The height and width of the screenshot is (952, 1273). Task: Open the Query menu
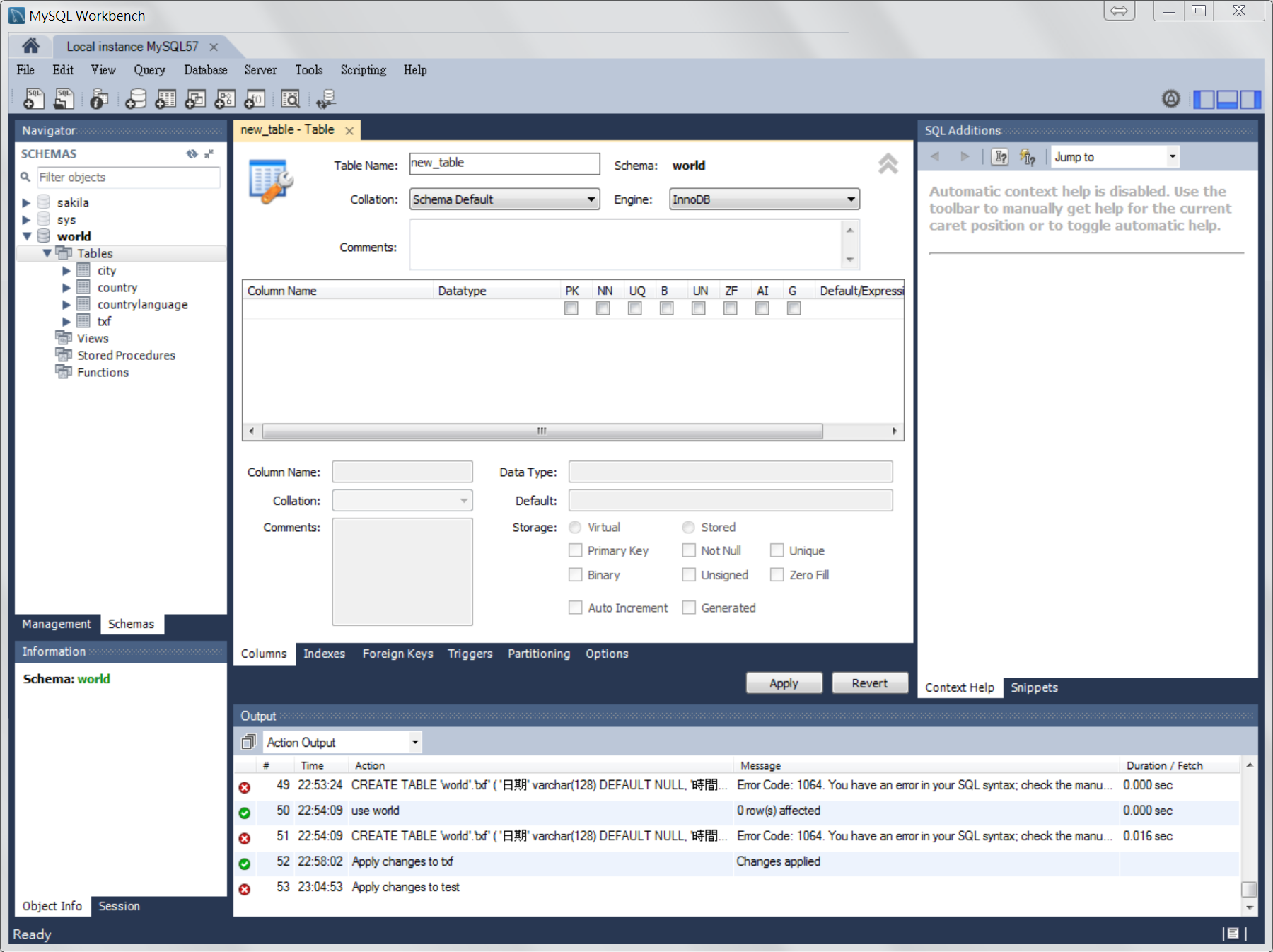(x=149, y=70)
